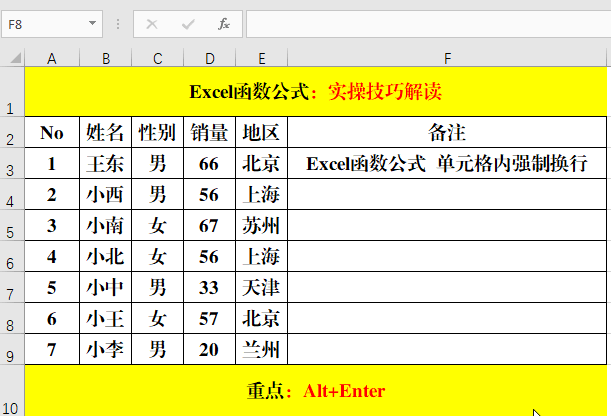The image size is (611, 416).
Task: Open the Name Box dropdown arrow
Action: coord(92,23)
